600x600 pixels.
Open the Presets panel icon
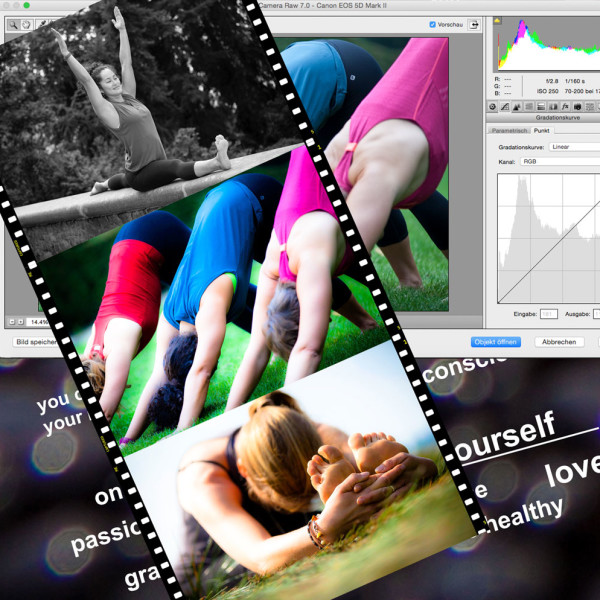click(x=590, y=107)
